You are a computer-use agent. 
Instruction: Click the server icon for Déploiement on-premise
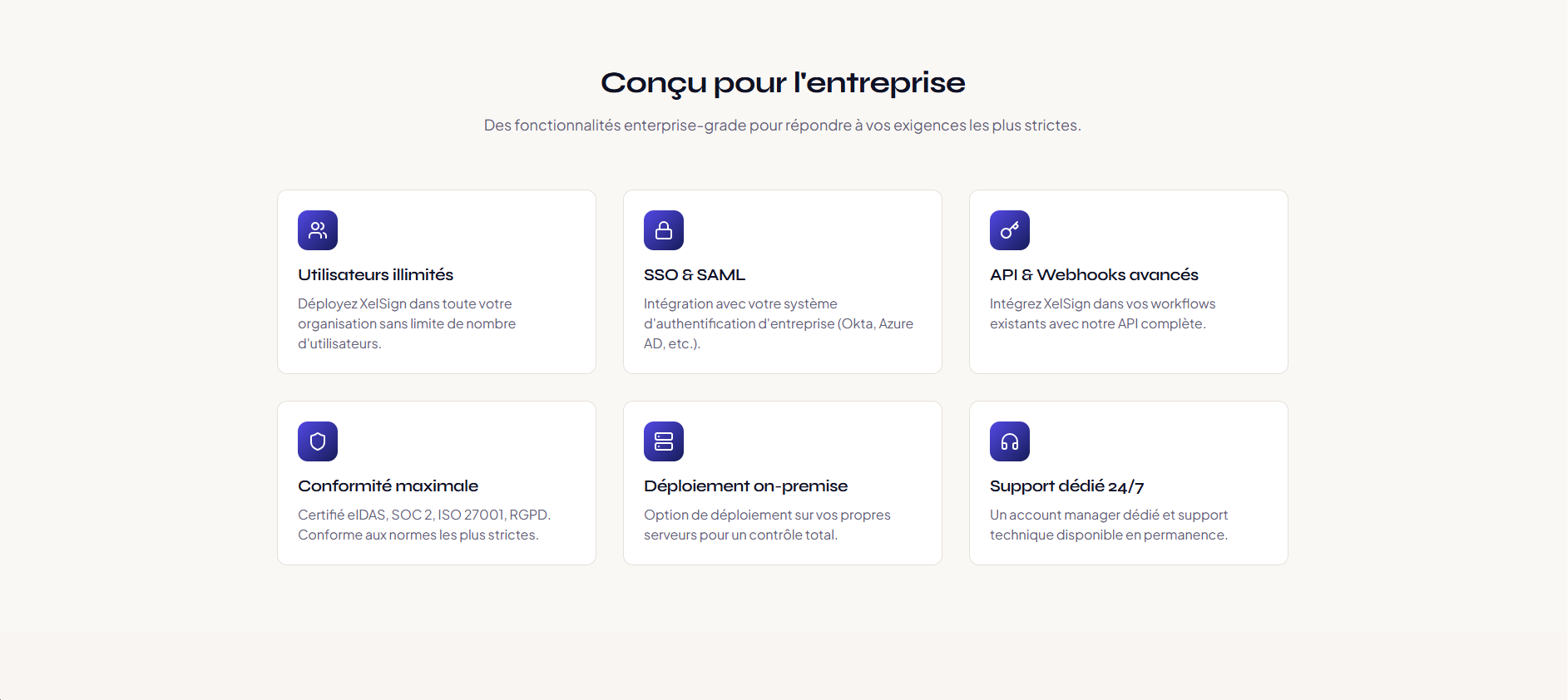coord(664,441)
